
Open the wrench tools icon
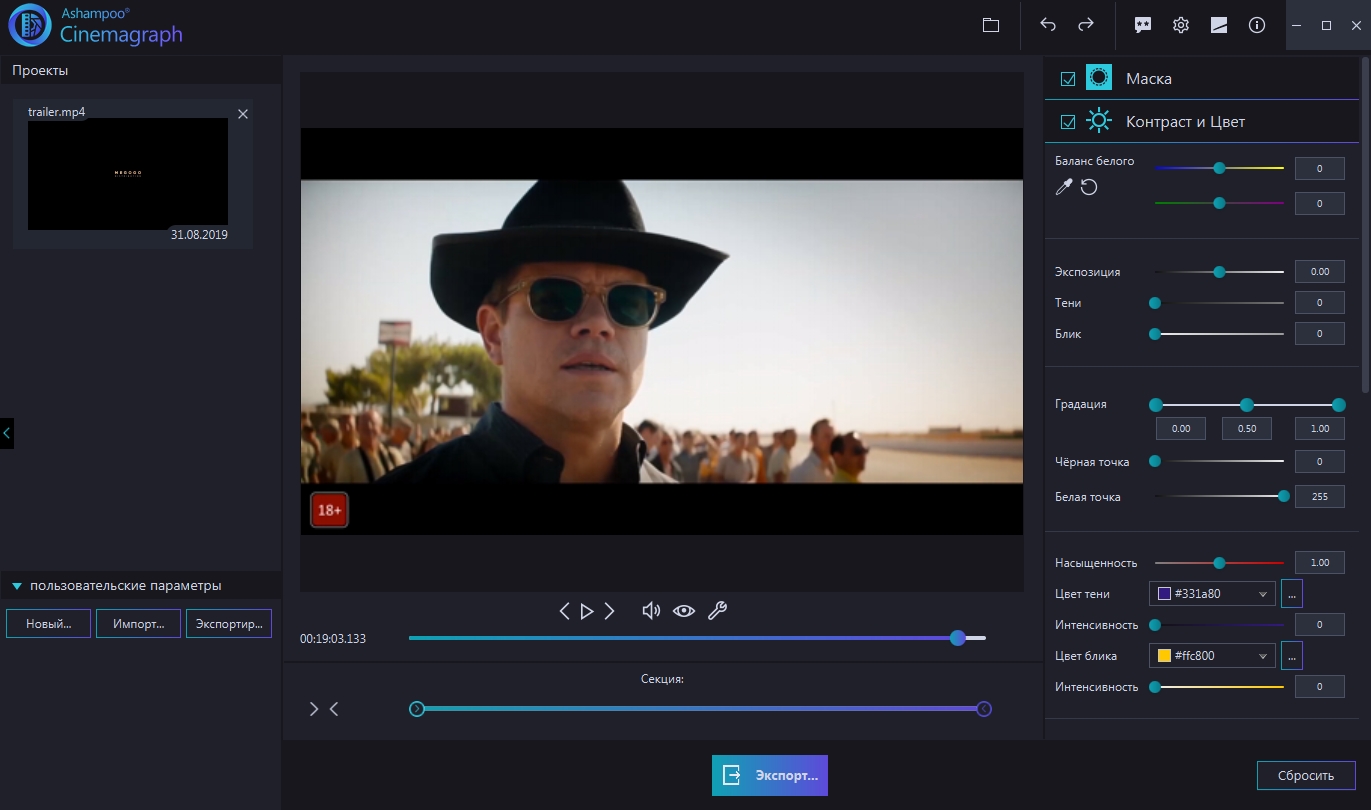tap(717, 611)
